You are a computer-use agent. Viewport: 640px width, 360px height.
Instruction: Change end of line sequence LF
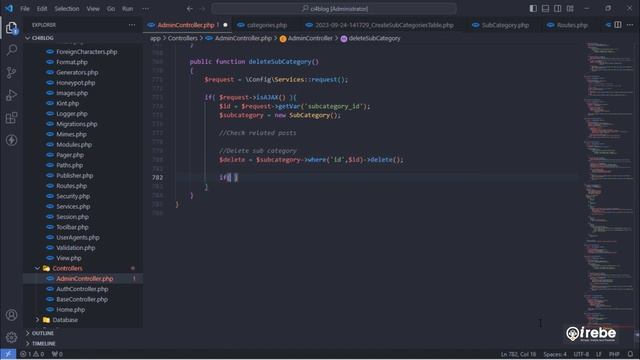coord(599,354)
